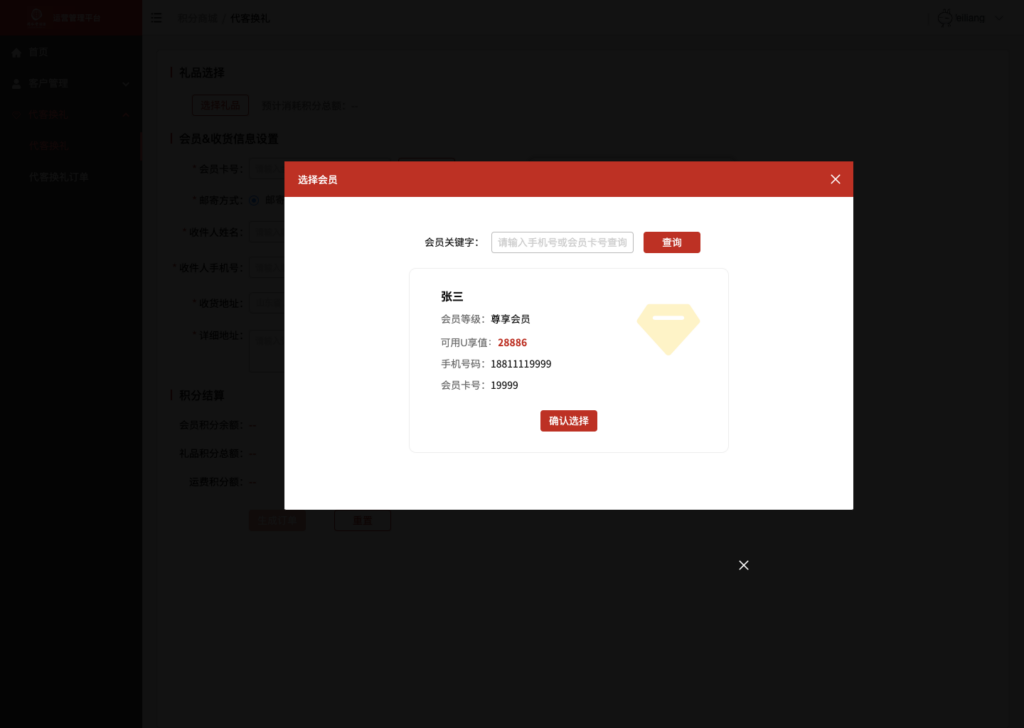Expand the 客户管理 chevron arrow
Viewport: 1024px width, 728px height.
coord(125,84)
